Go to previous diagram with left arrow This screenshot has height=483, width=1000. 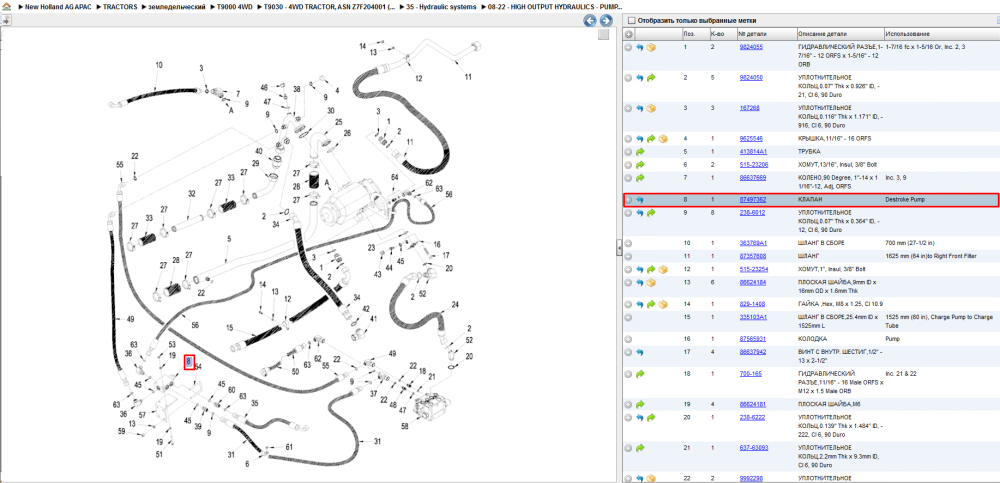(590, 20)
